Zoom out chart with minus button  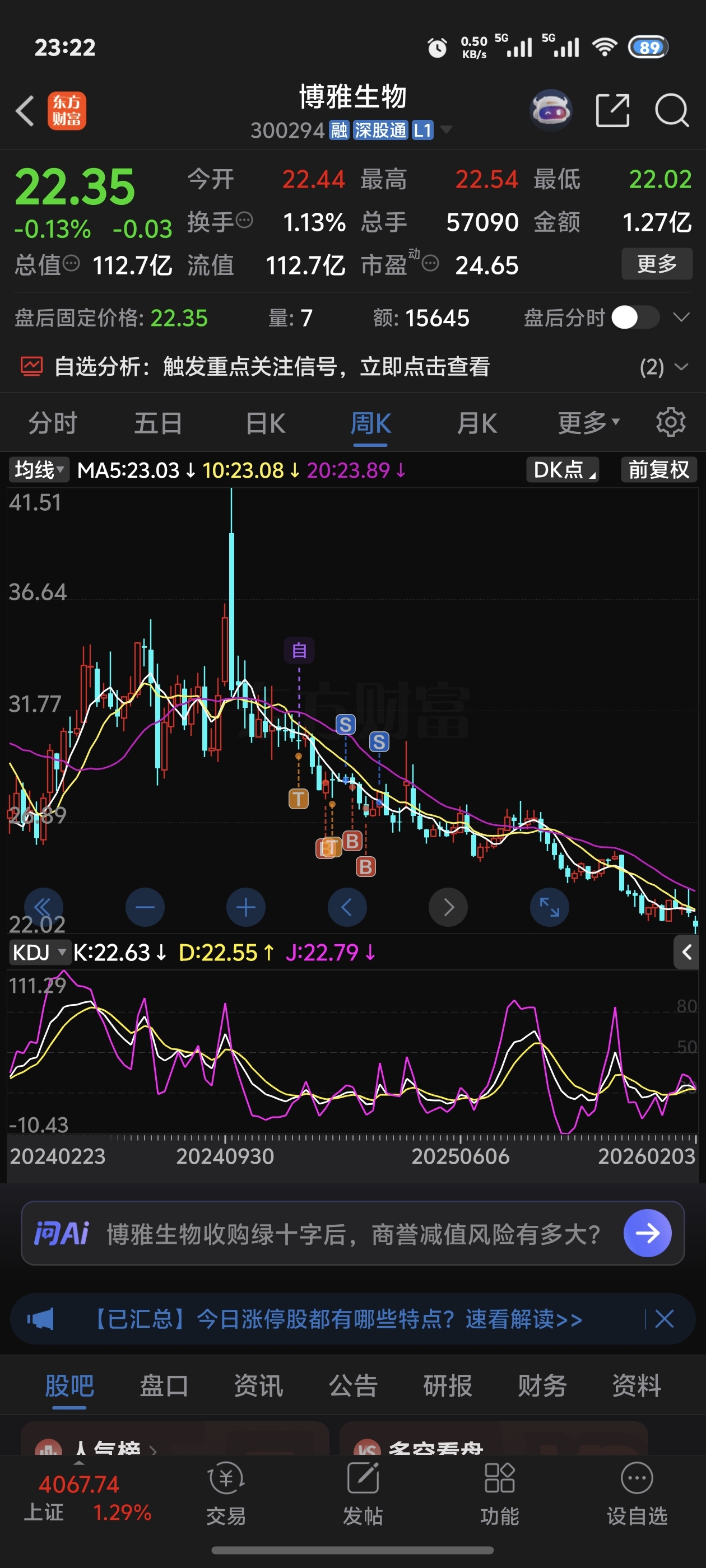145,908
